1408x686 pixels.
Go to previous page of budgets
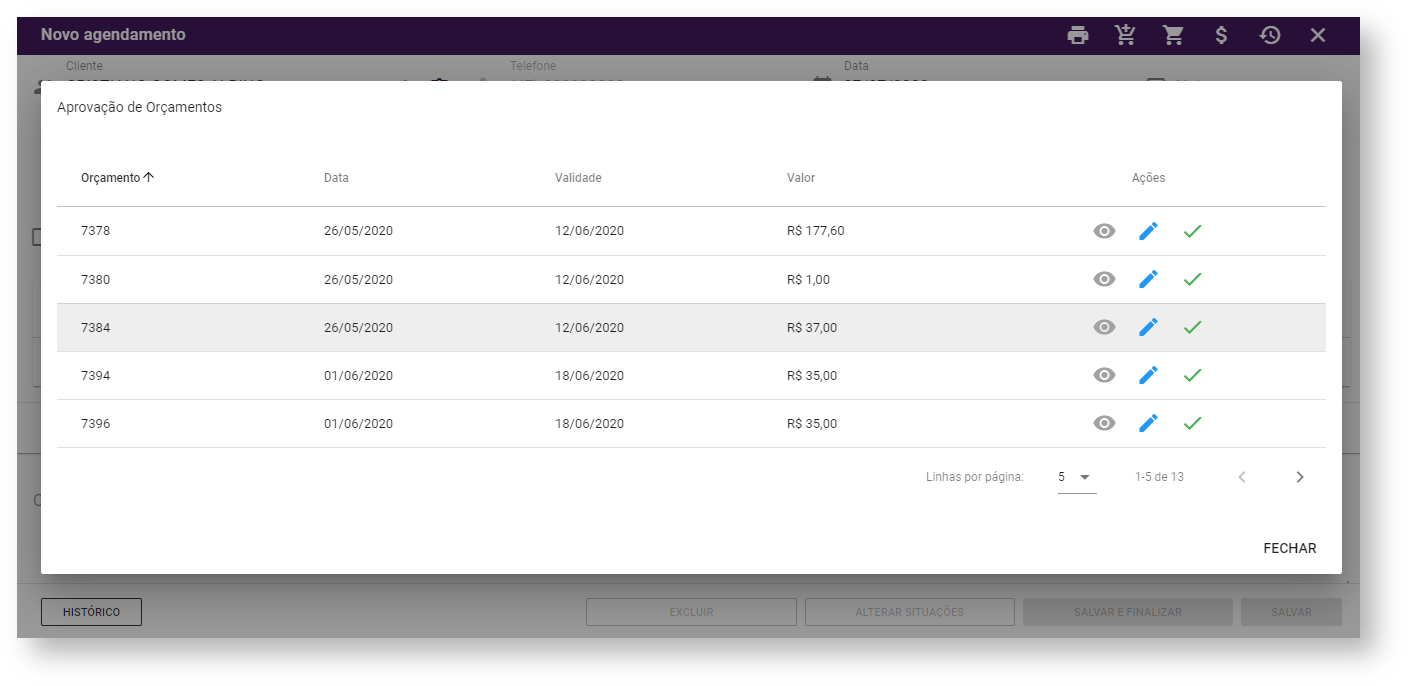tap(1242, 477)
